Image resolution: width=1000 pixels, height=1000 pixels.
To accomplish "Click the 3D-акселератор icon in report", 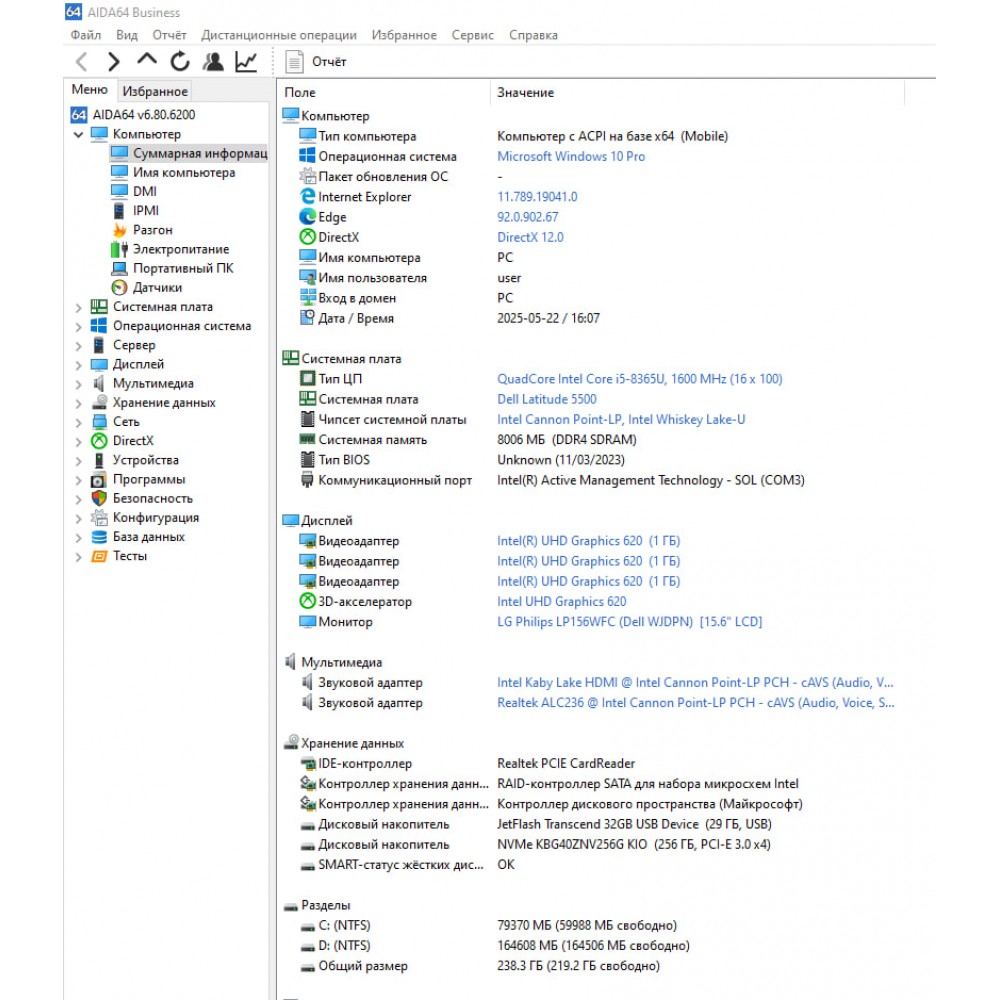I will pos(307,601).
